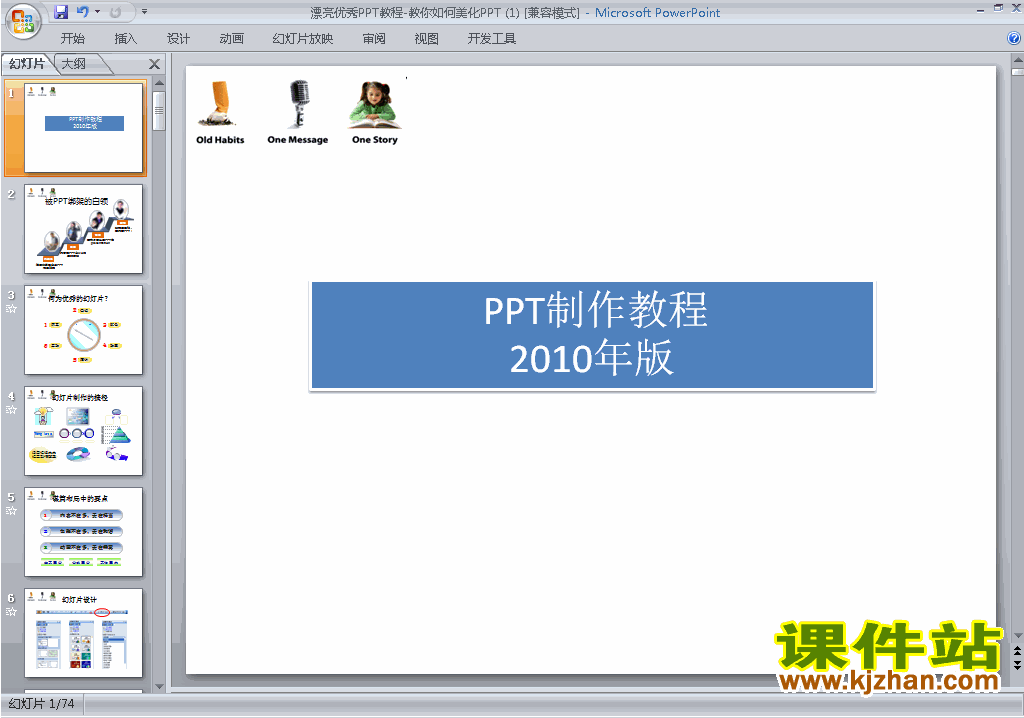Viewport: 1024px width, 718px height.
Task: Go to next slide double-arrow button
Action: 1017,665
